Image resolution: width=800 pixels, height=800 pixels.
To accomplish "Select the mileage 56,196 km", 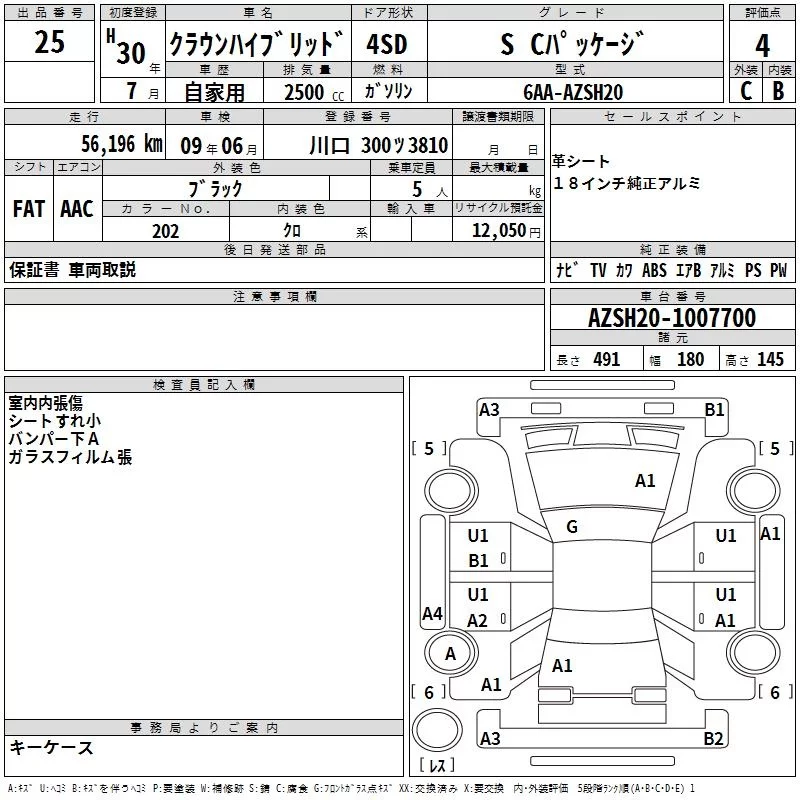I will [122, 144].
